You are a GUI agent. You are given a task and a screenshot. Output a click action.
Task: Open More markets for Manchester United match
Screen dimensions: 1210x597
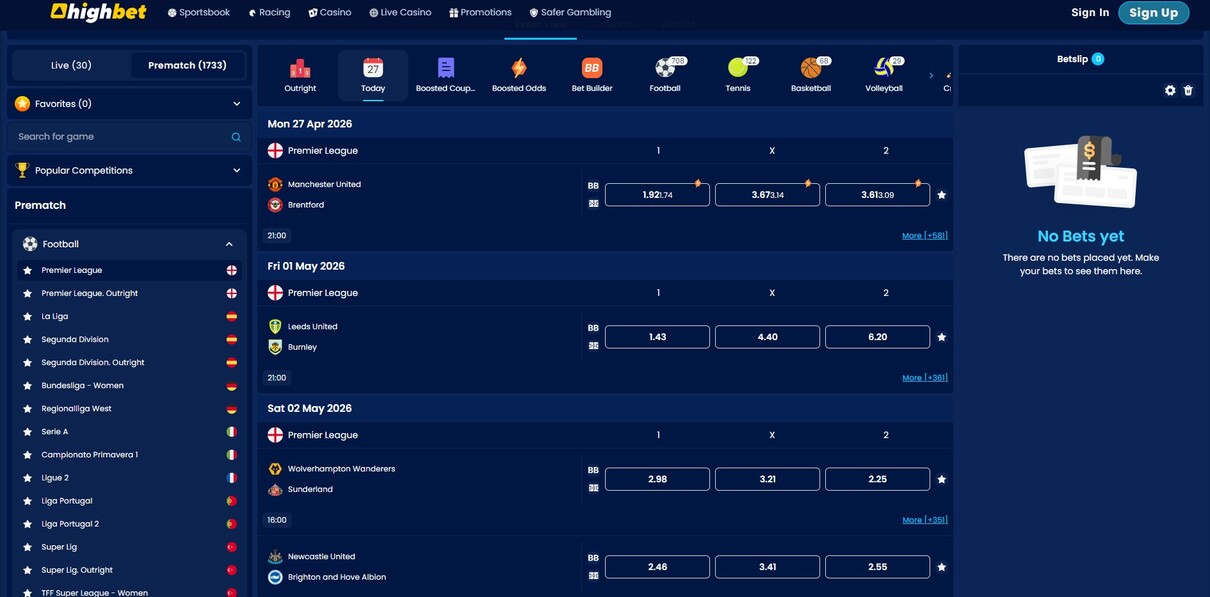click(924, 236)
